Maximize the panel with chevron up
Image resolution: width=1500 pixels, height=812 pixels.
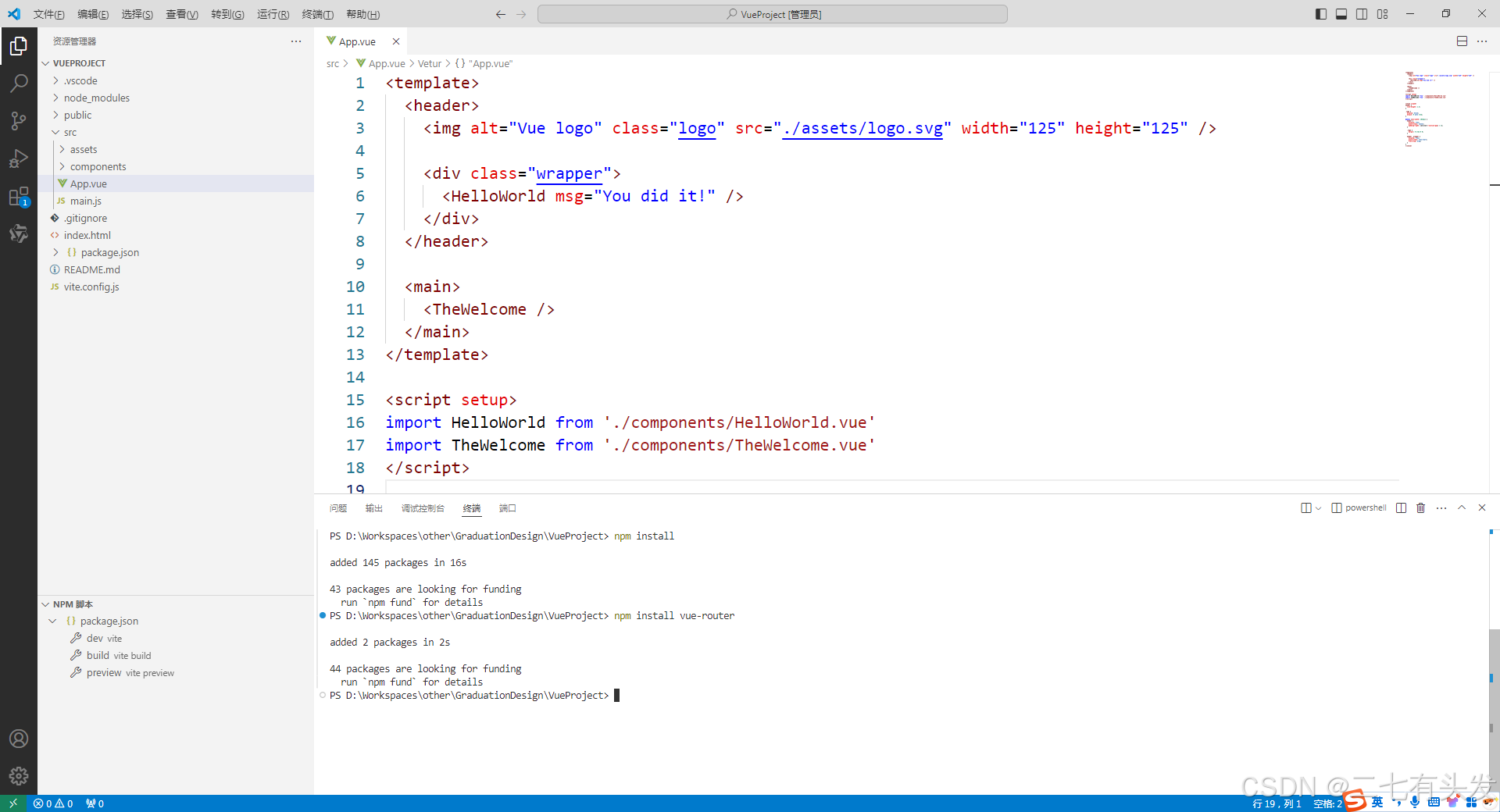(1462, 508)
